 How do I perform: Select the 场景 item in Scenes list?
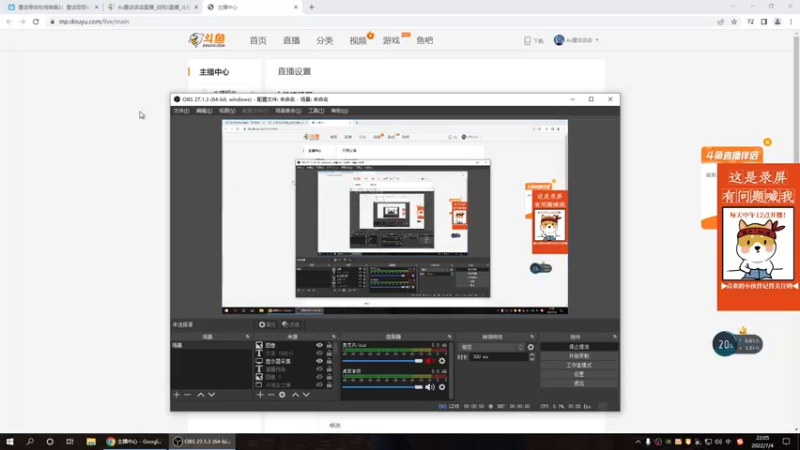point(211,345)
